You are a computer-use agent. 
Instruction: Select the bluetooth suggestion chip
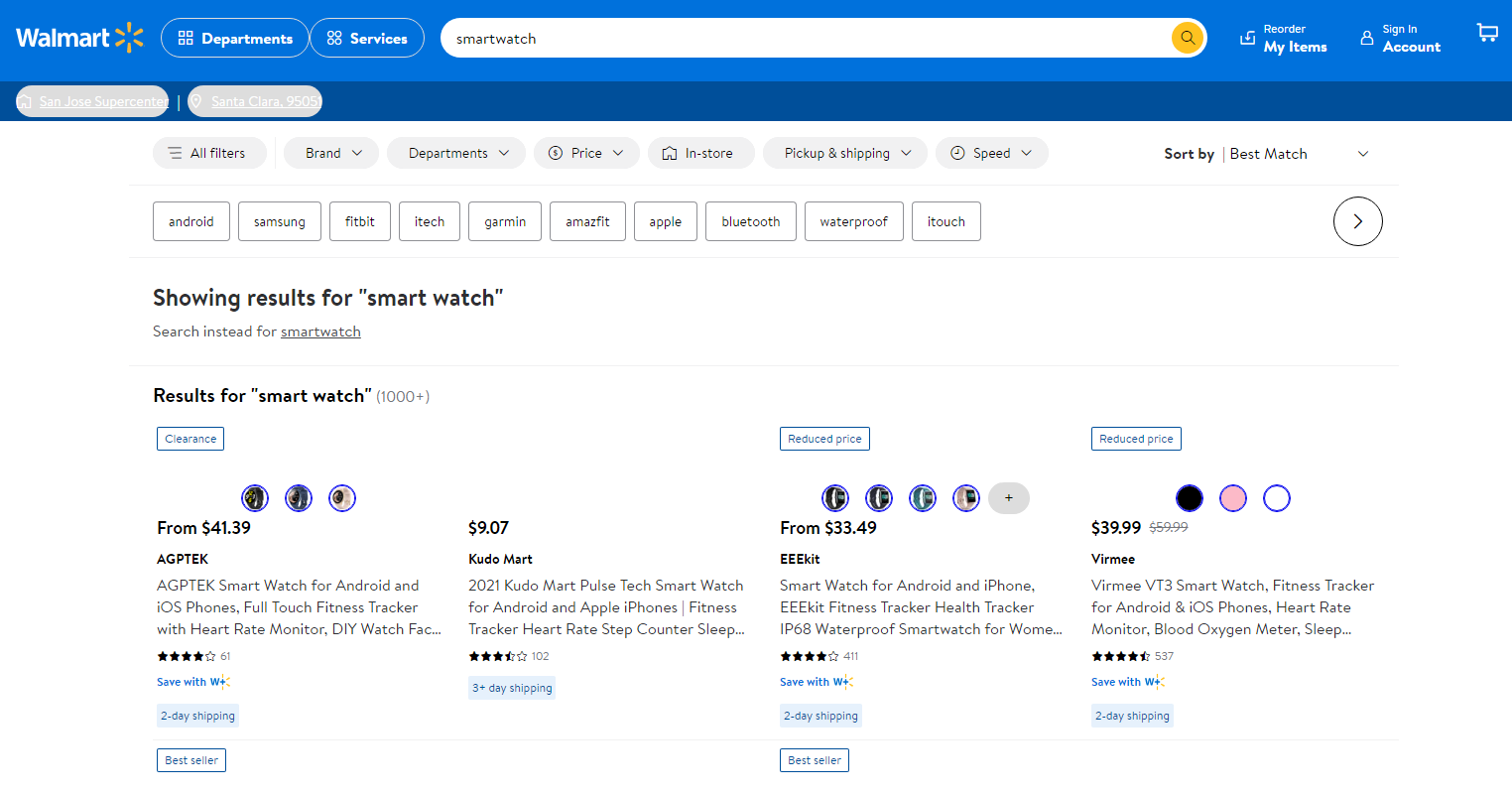(x=751, y=221)
